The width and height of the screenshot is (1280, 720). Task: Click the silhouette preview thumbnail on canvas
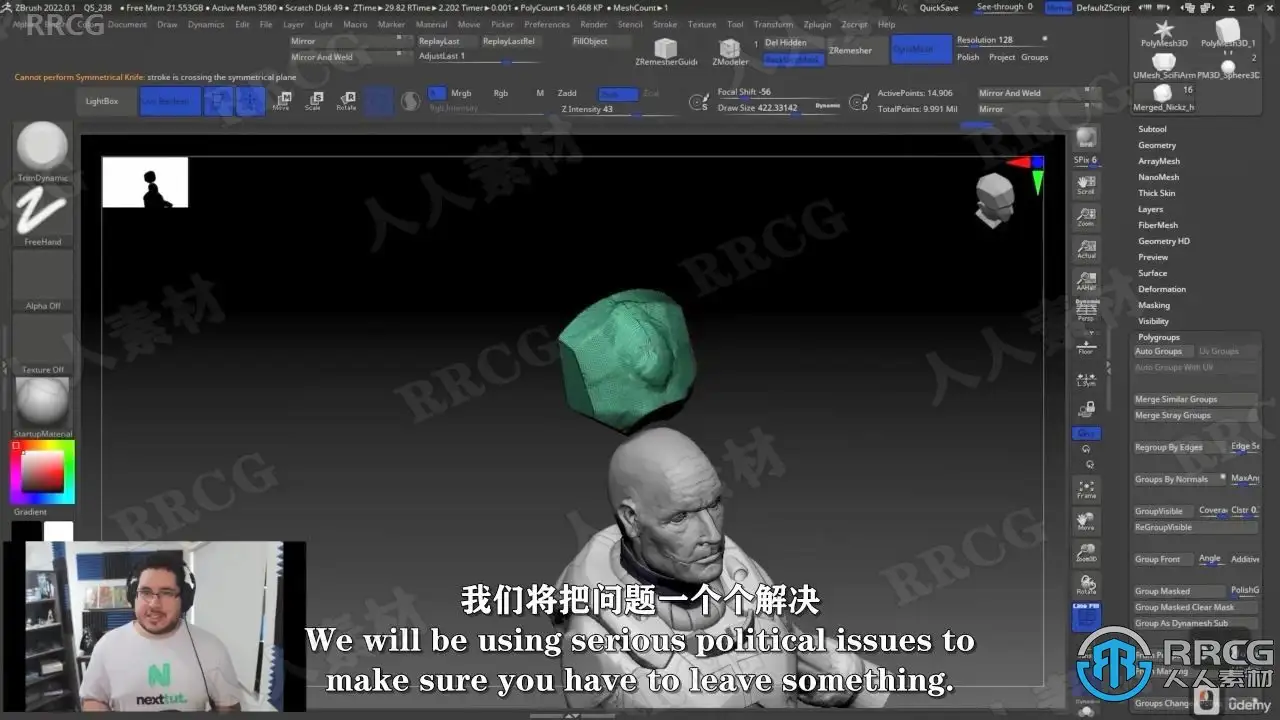click(x=145, y=182)
